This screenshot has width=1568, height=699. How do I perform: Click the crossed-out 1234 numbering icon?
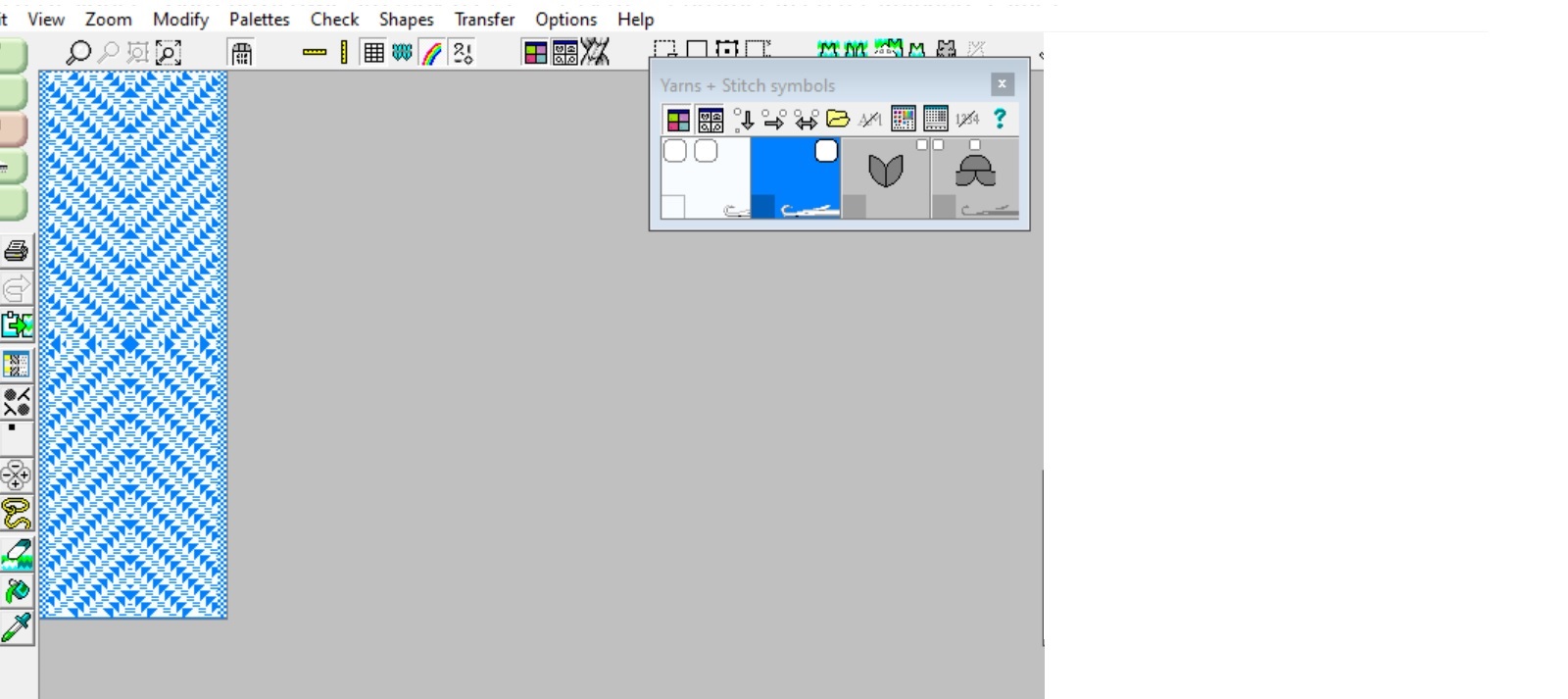tap(967, 120)
